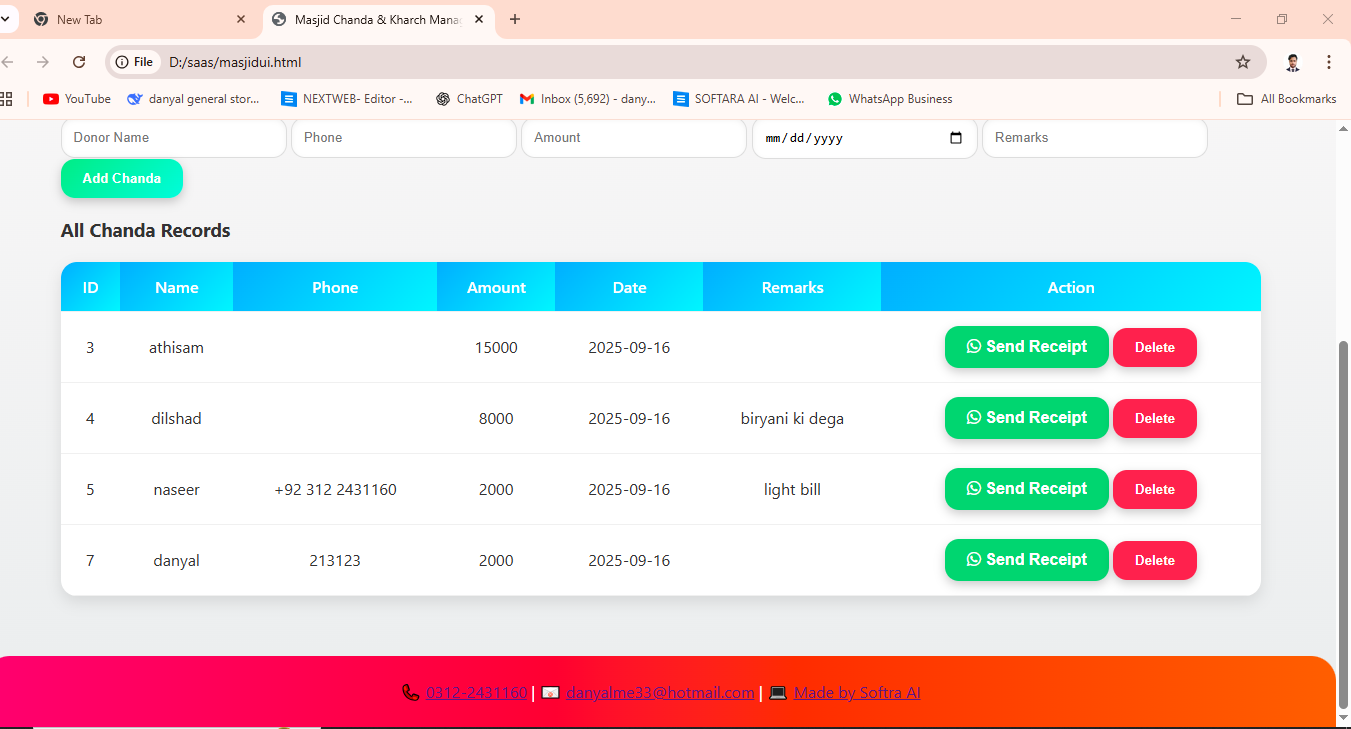
Task: Open the ChatGPT bookmark
Action: (469, 99)
